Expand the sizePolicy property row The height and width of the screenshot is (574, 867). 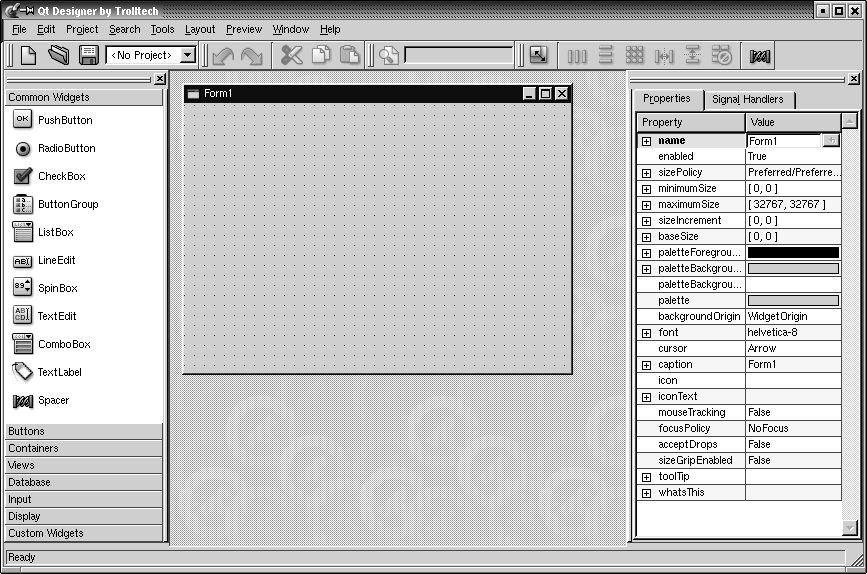tap(646, 173)
